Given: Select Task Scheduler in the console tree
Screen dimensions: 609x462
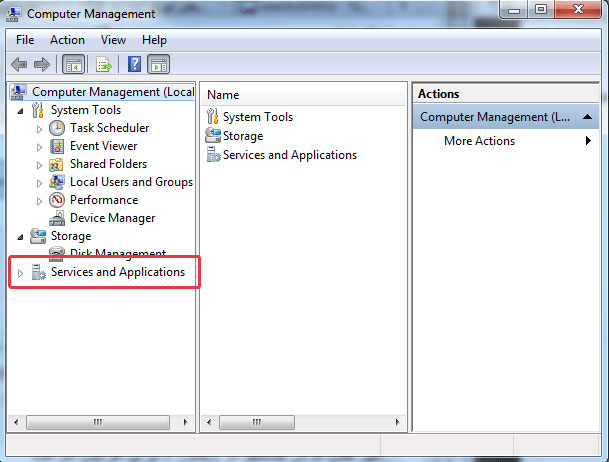Looking at the screenshot, I should [x=109, y=128].
